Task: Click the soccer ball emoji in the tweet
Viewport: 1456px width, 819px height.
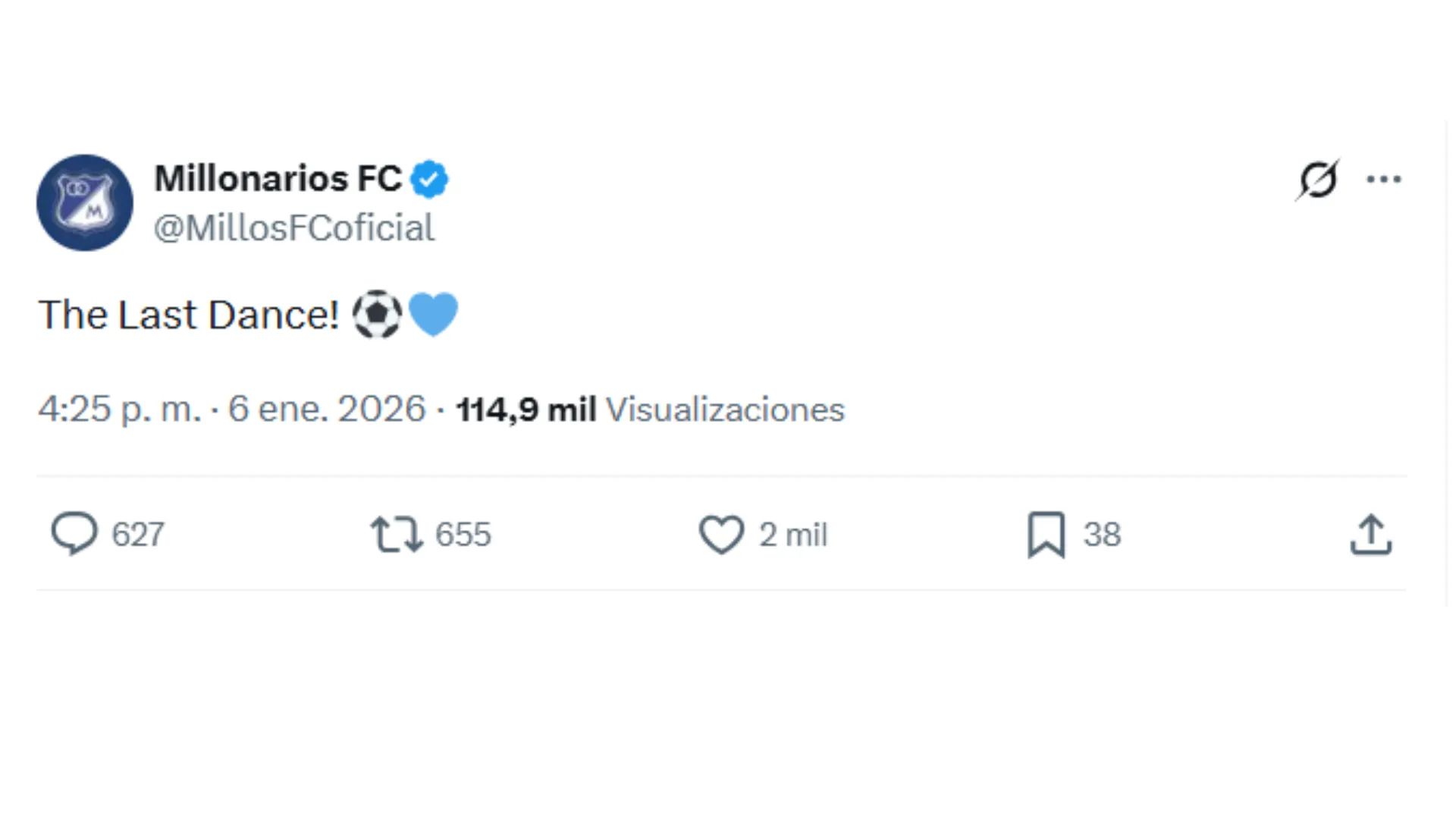Action: pyautogui.click(x=377, y=314)
